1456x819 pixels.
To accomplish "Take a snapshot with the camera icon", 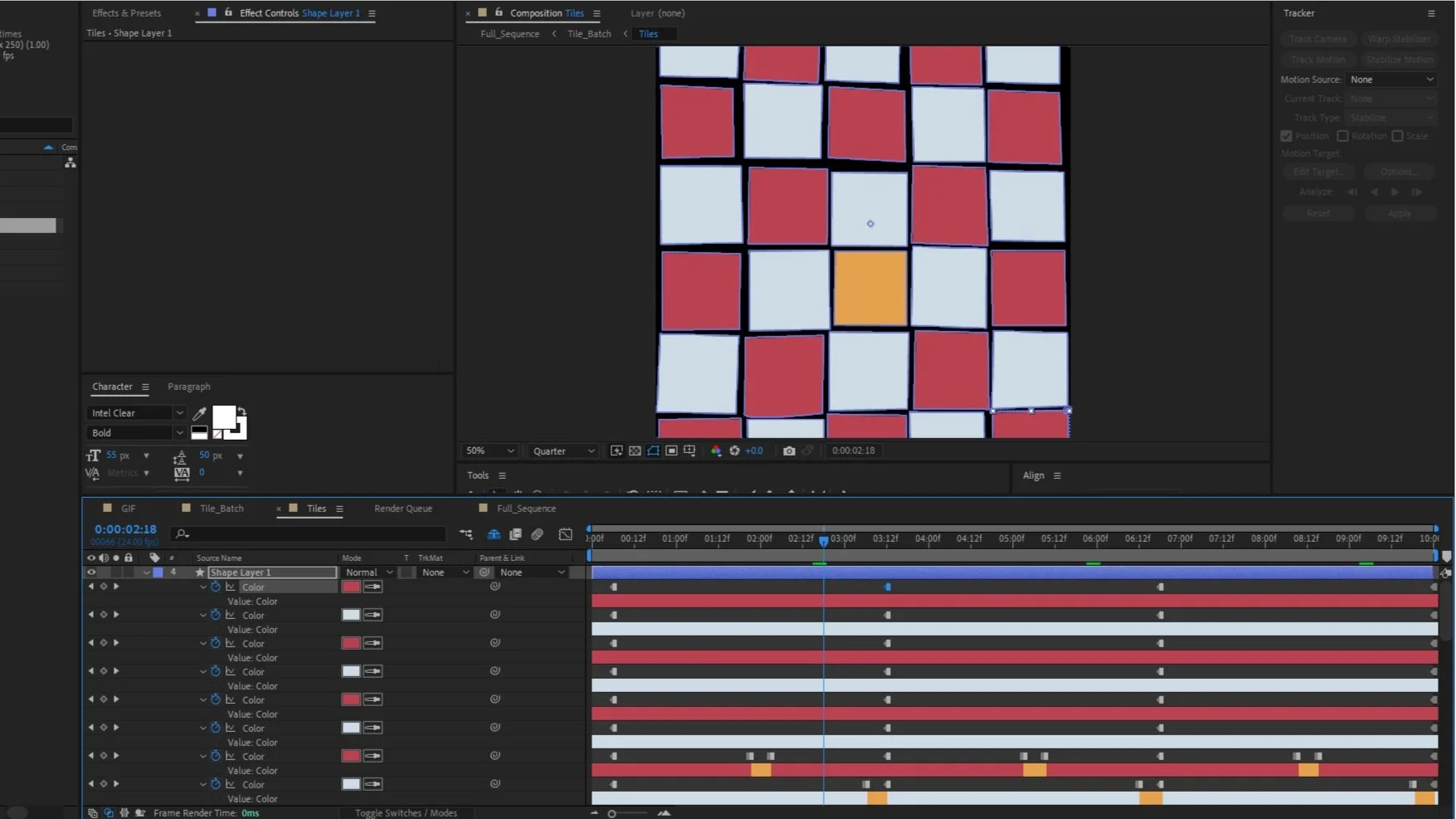I will 789,451.
